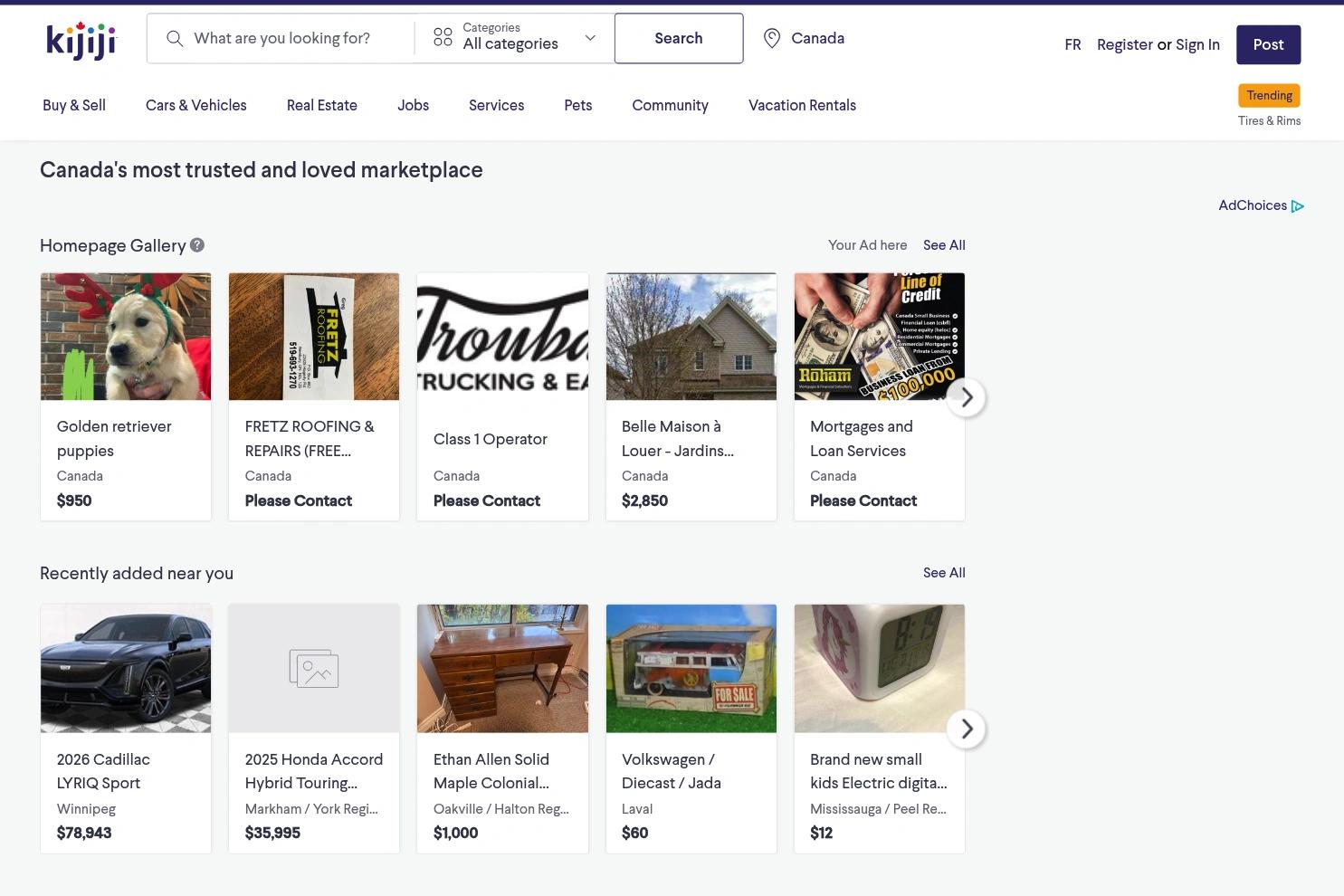Viewport: 1344px width, 896px height.
Task: Open the Services menu
Action: point(496,105)
